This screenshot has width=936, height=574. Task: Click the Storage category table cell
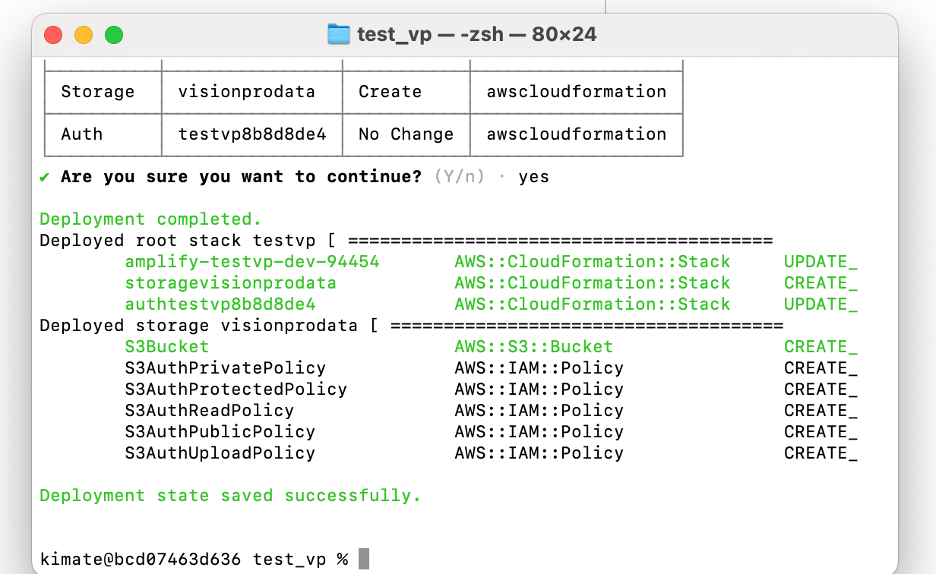point(97,92)
